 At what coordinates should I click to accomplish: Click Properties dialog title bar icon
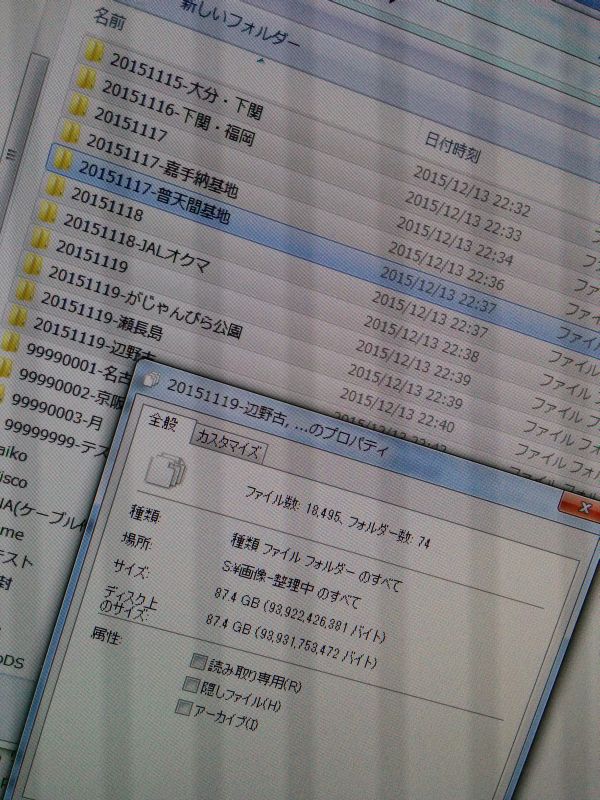click(152, 378)
